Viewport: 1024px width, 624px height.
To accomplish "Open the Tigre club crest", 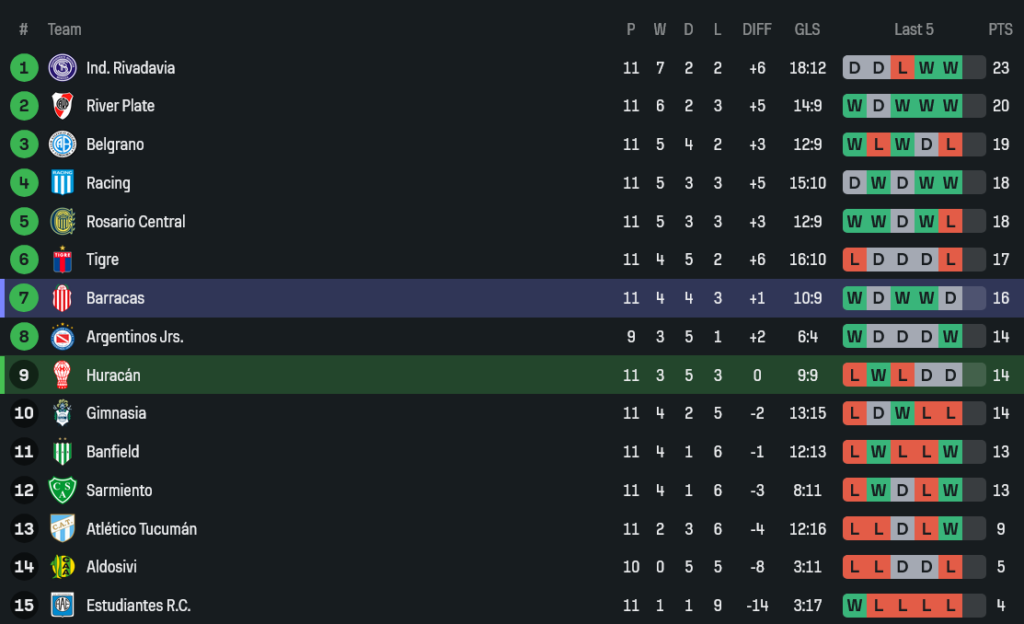I will pyautogui.click(x=62, y=260).
